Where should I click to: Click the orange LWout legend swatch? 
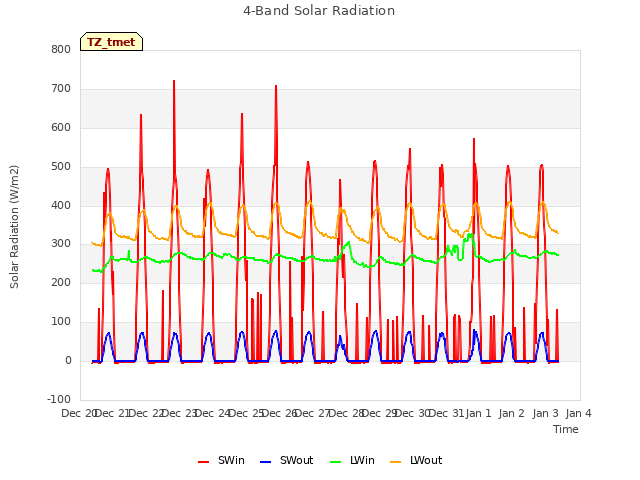click(x=396, y=462)
